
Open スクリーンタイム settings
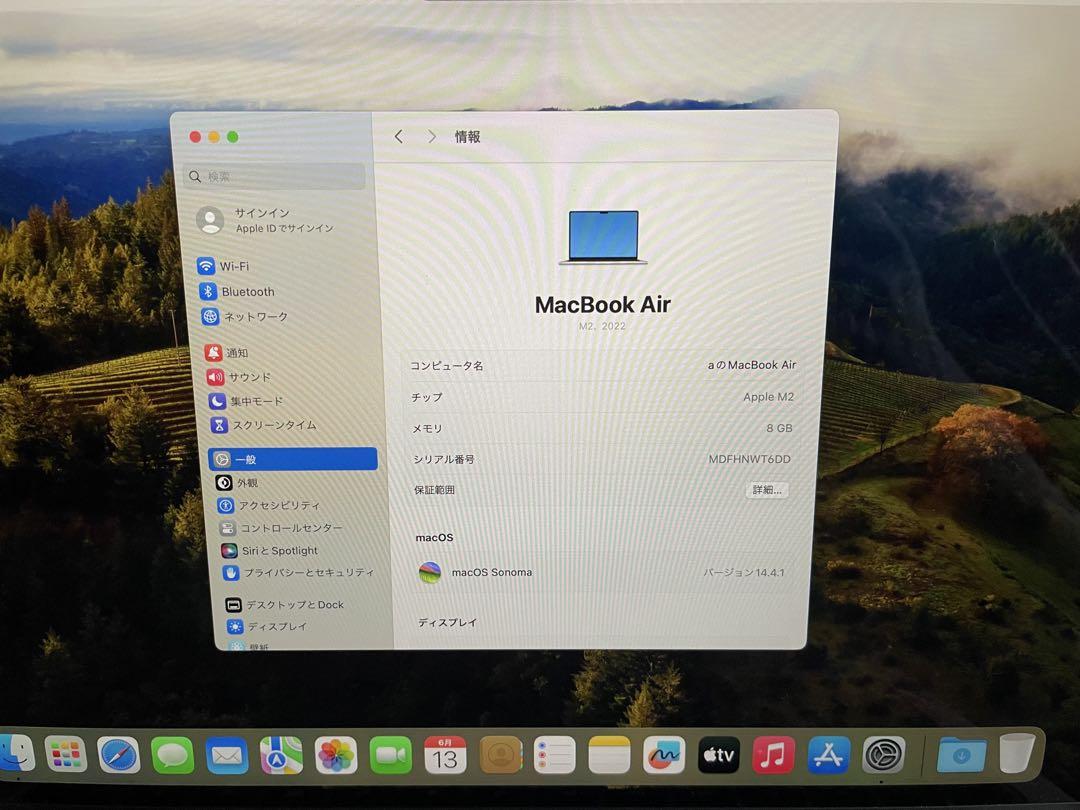tap(263, 425)
